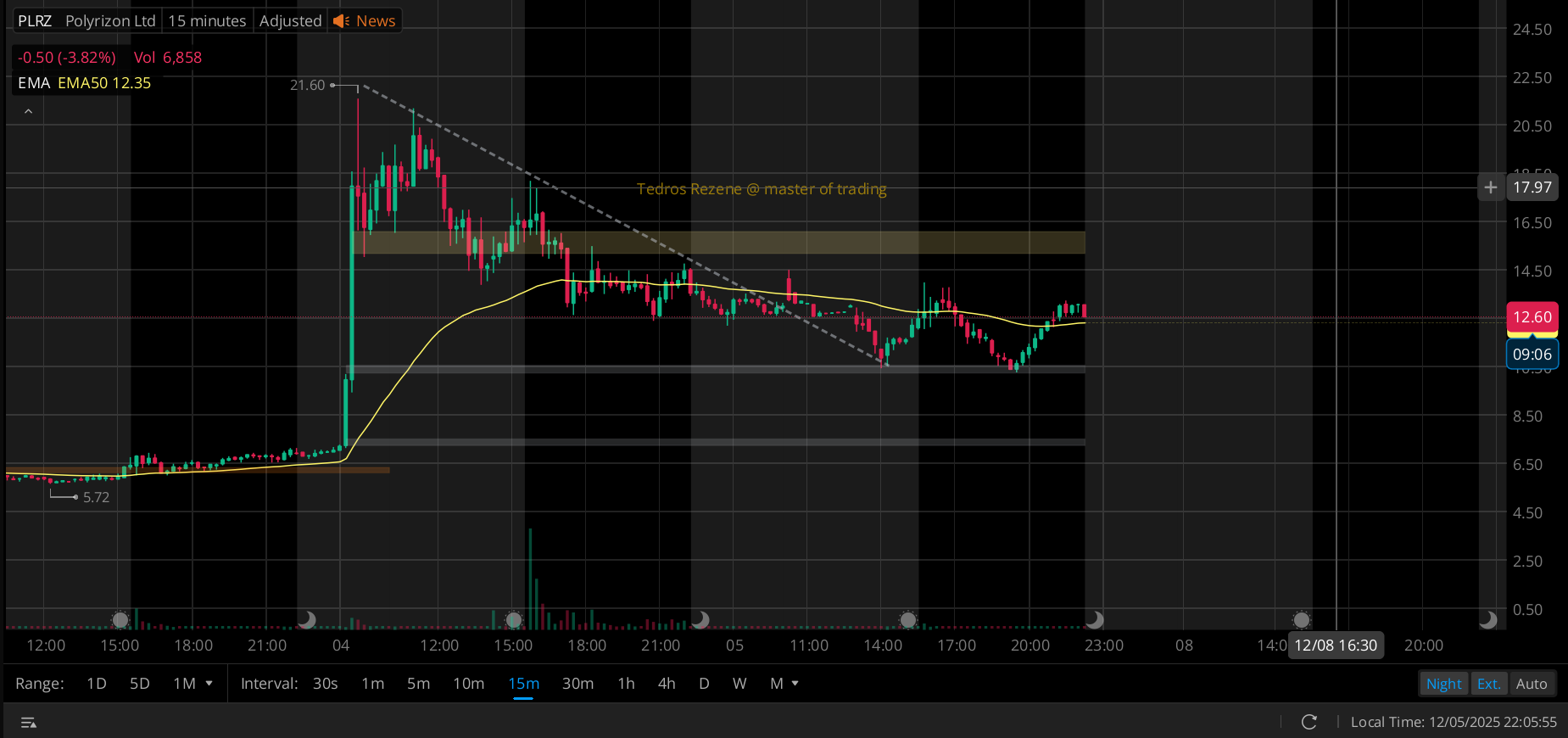Image resolution: width=1568 pixels, height=738 pixels.
Task: Click the Adjusted label in header
Action: (x=290, y=20)
